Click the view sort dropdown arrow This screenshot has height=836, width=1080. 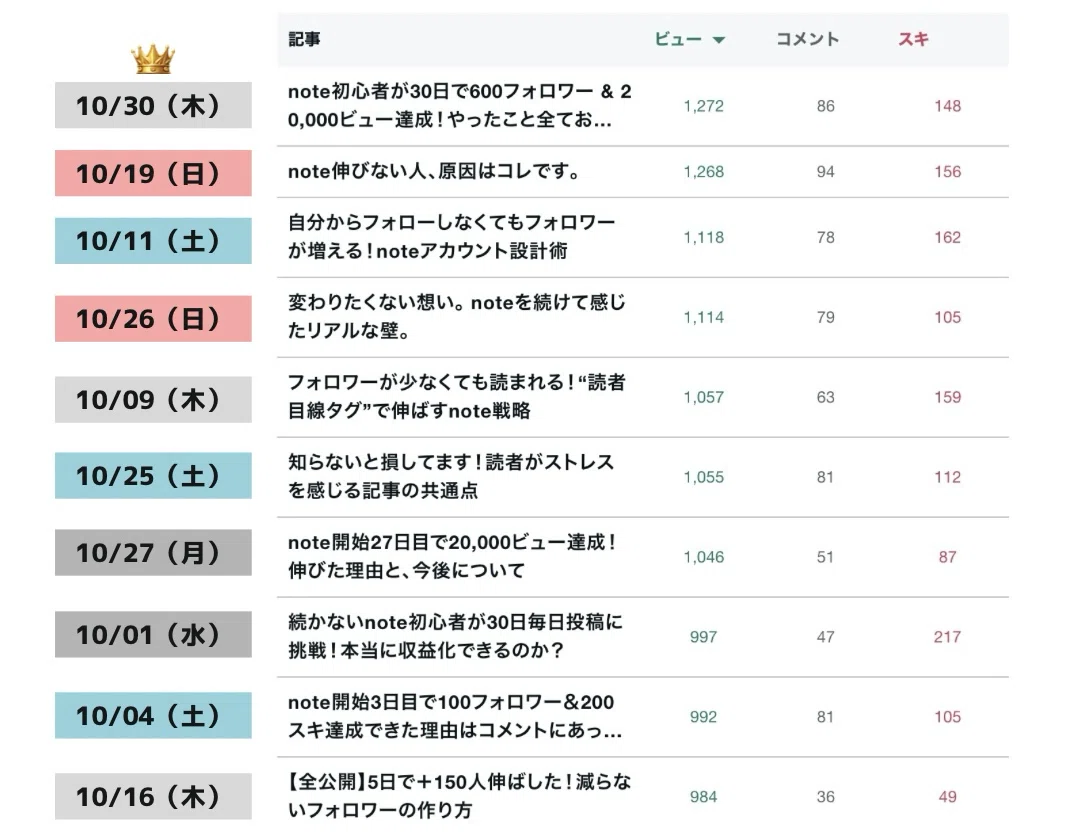718,40
